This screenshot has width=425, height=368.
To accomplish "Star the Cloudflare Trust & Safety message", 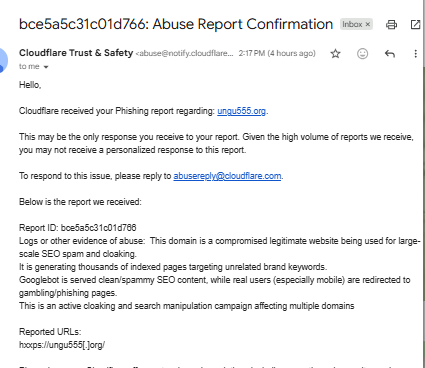I will (x=335, y=53).
